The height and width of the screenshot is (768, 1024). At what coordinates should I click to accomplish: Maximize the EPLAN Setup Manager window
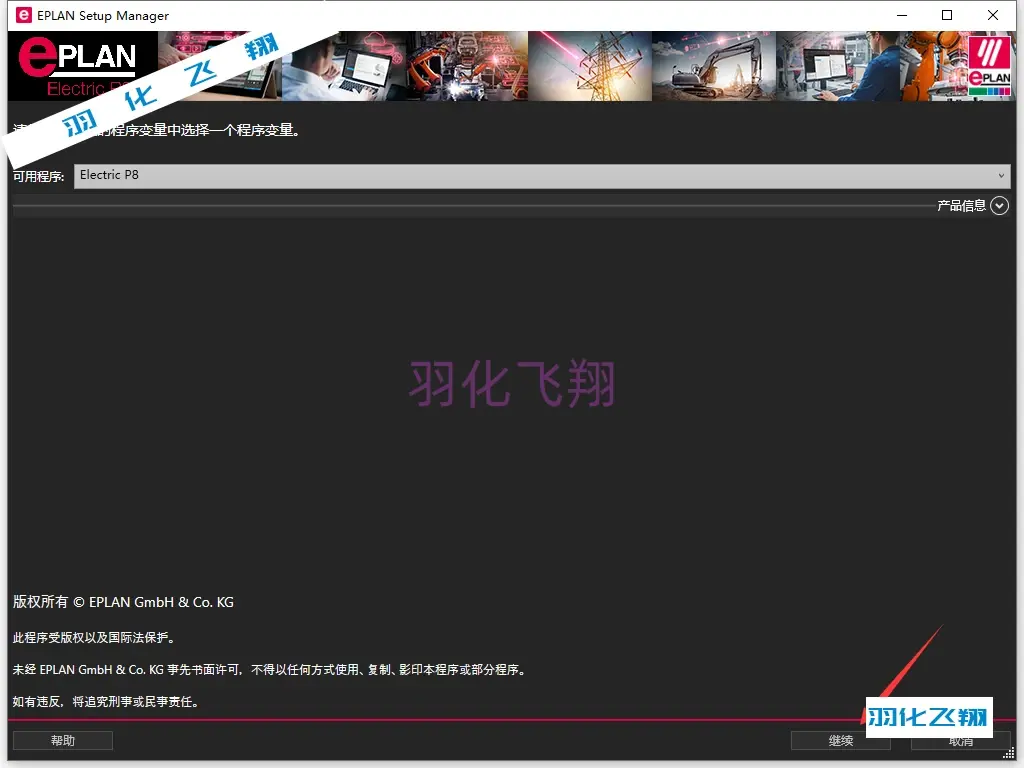coord(947,15)
